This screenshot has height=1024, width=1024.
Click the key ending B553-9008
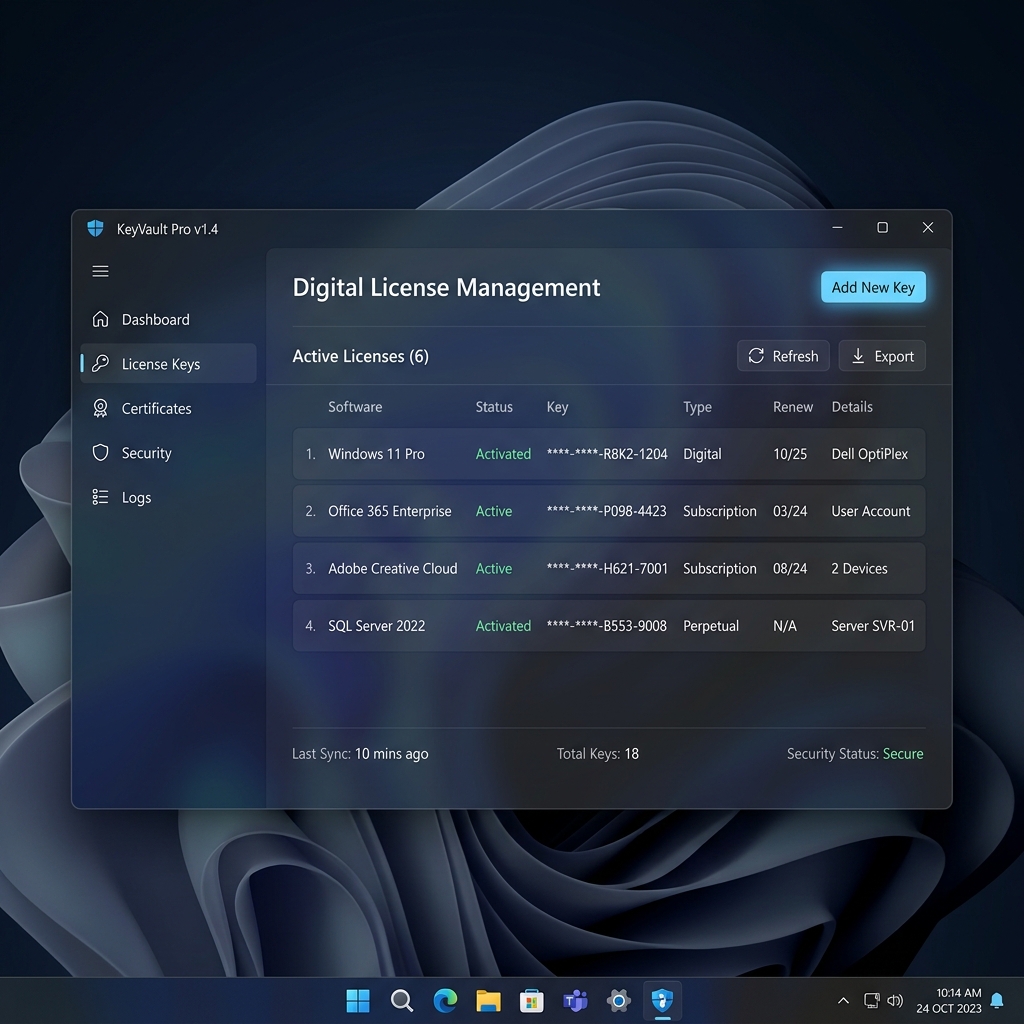[606, 626]
